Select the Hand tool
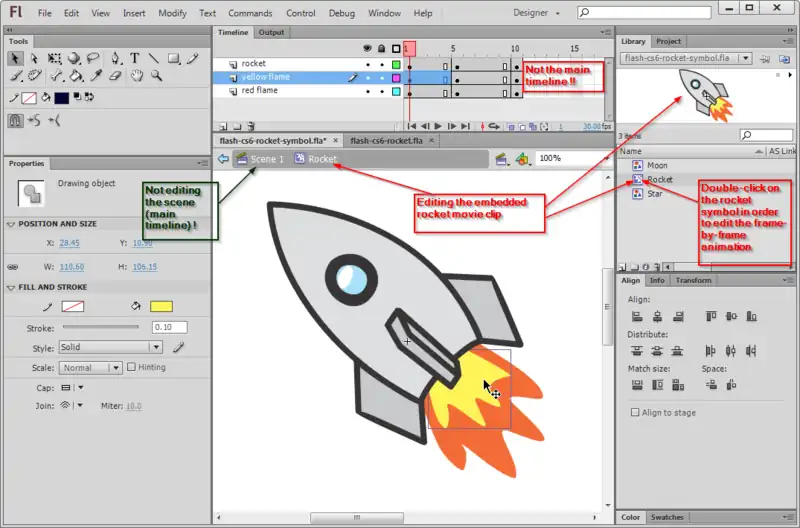This screenshot has width=800, height=528. (135, 75)
